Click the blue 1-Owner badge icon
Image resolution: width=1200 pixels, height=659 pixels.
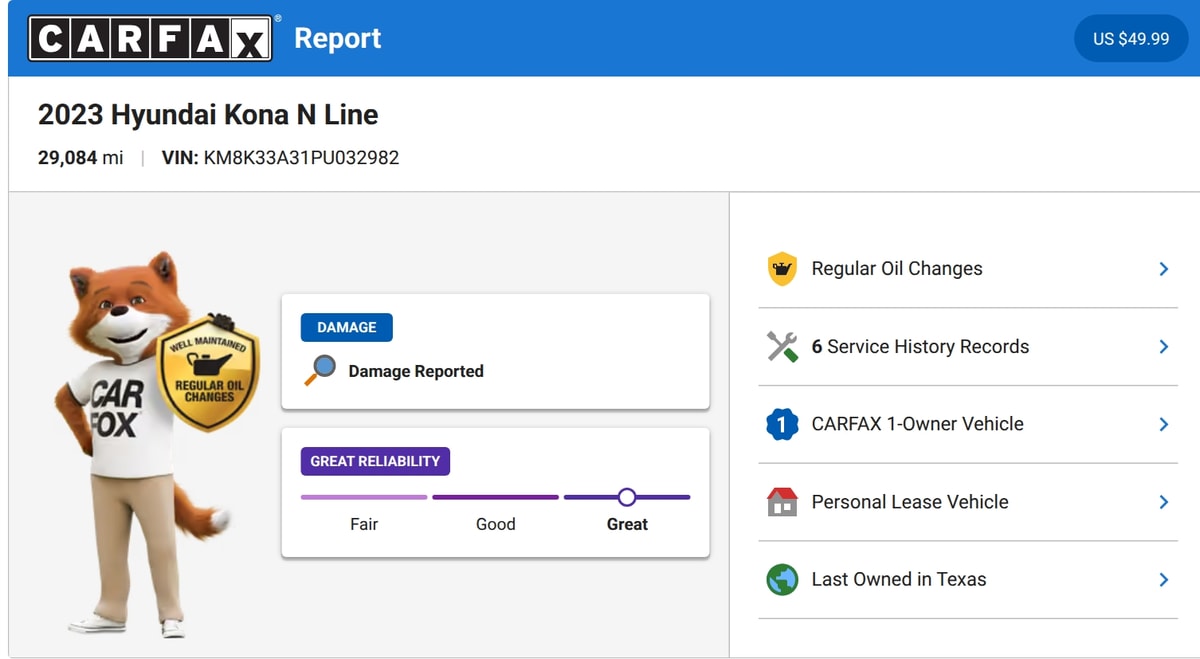tap(782, 424)
